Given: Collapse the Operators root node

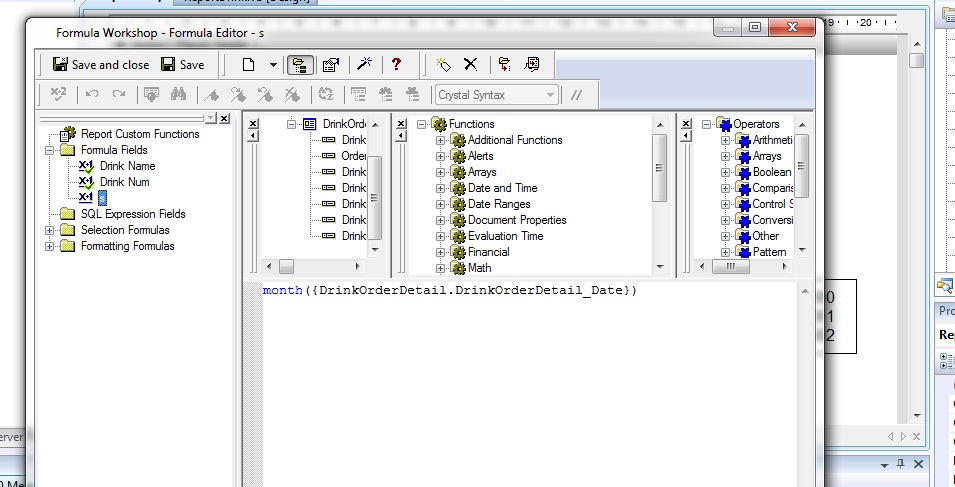Looking at the screenshot, I should pos(706,124).
